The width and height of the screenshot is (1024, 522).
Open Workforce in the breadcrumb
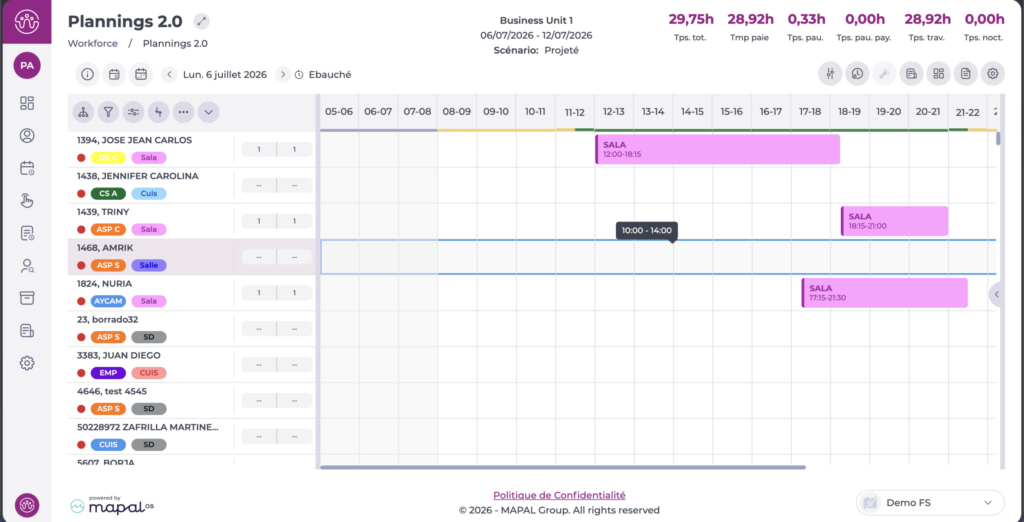93,44
